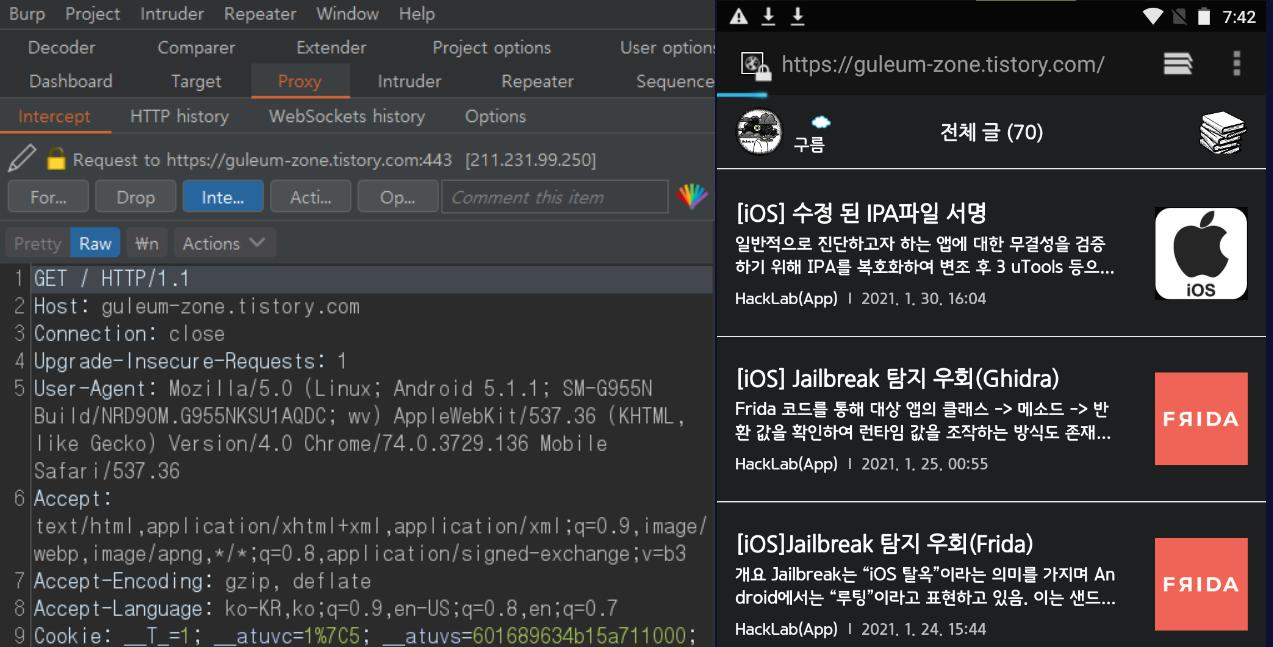1273x647 pixels.
Task: Click the first download notification icon
Action: [x=768, y=16]
